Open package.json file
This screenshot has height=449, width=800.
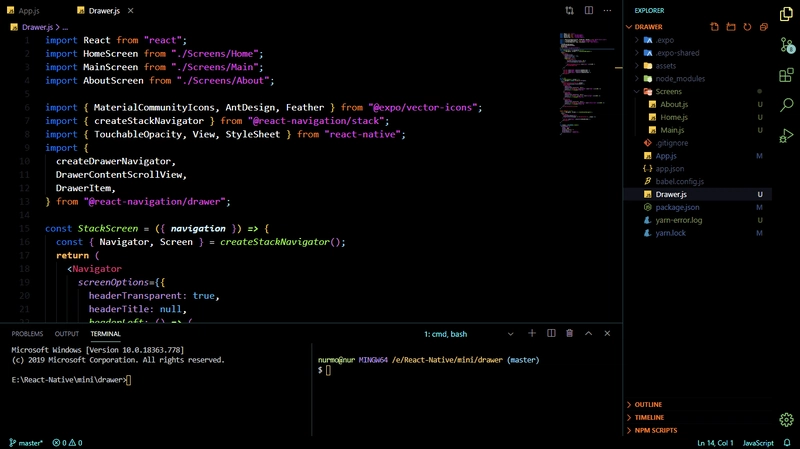point(677,207)
